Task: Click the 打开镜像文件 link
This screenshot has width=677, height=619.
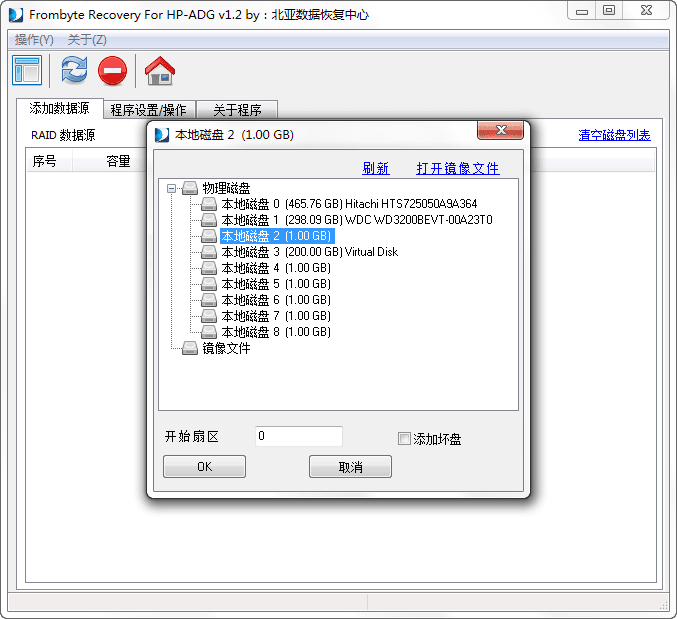Action: coord(458,168)
